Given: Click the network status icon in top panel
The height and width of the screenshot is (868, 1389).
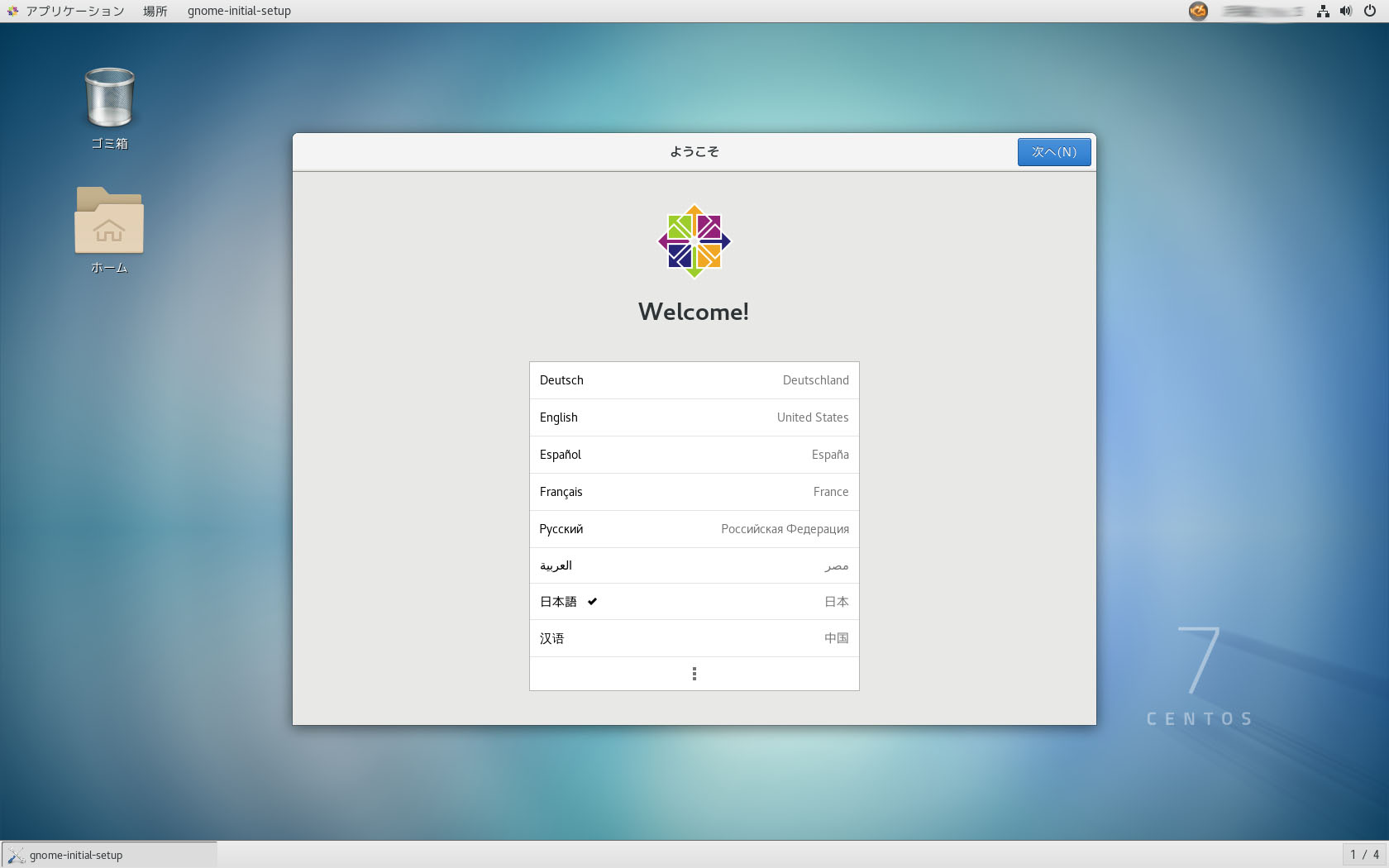Looking at the screenshot, I should 1323,11.
